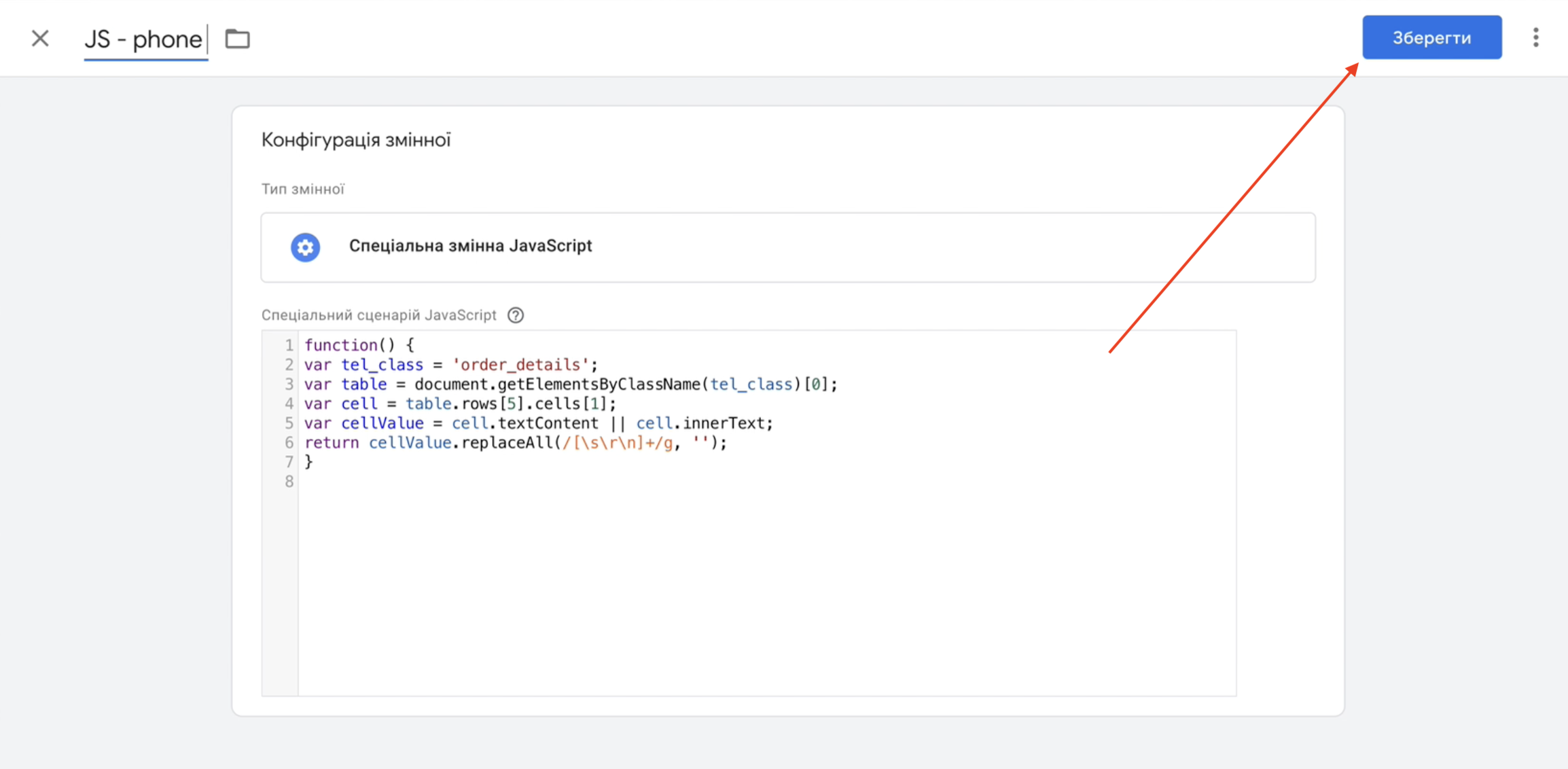1568x769 pixels.
Task: Focus the 'JS - phone' name field
Action: 144,39
